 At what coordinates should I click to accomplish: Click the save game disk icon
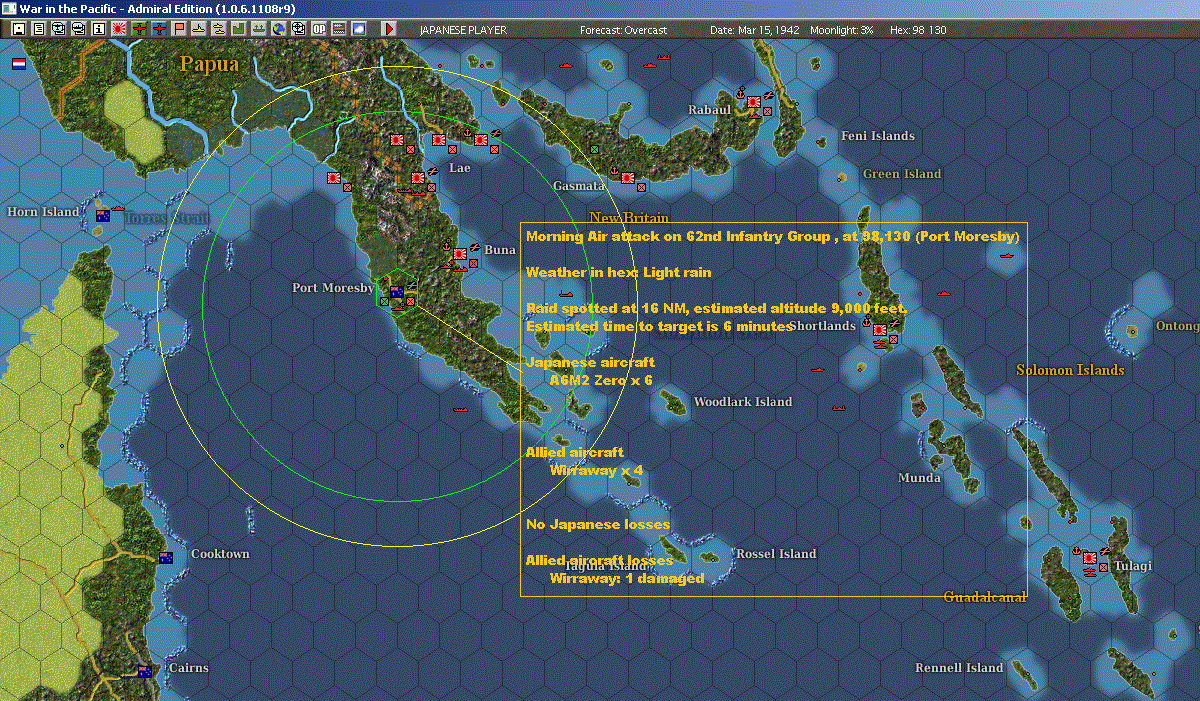19,29
